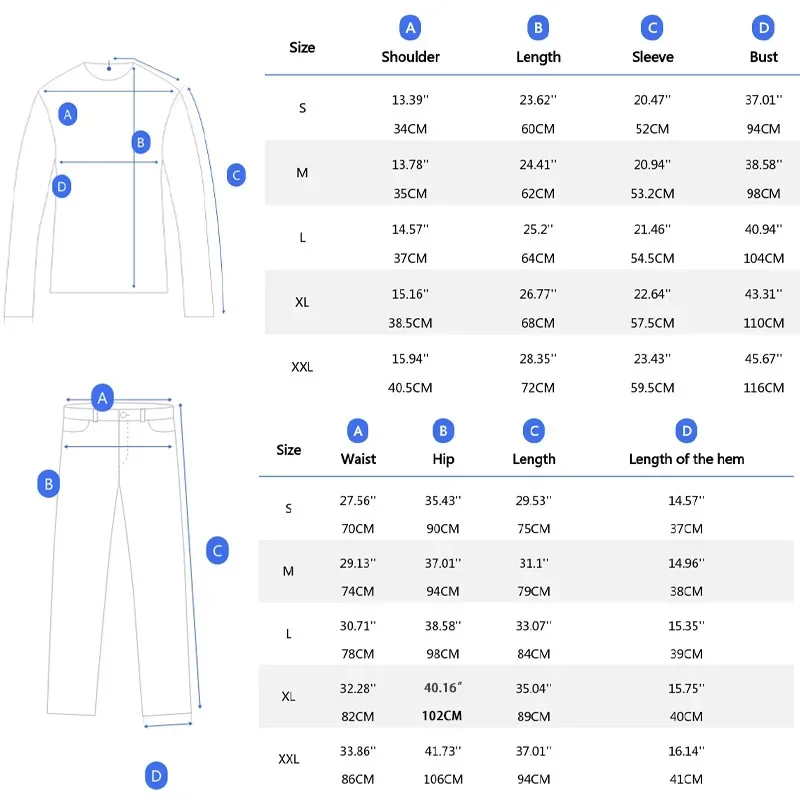Select the B badge left of the pants diagram
Screen dimensions: 800x800
pyautogui.click(x=48, y=484)
